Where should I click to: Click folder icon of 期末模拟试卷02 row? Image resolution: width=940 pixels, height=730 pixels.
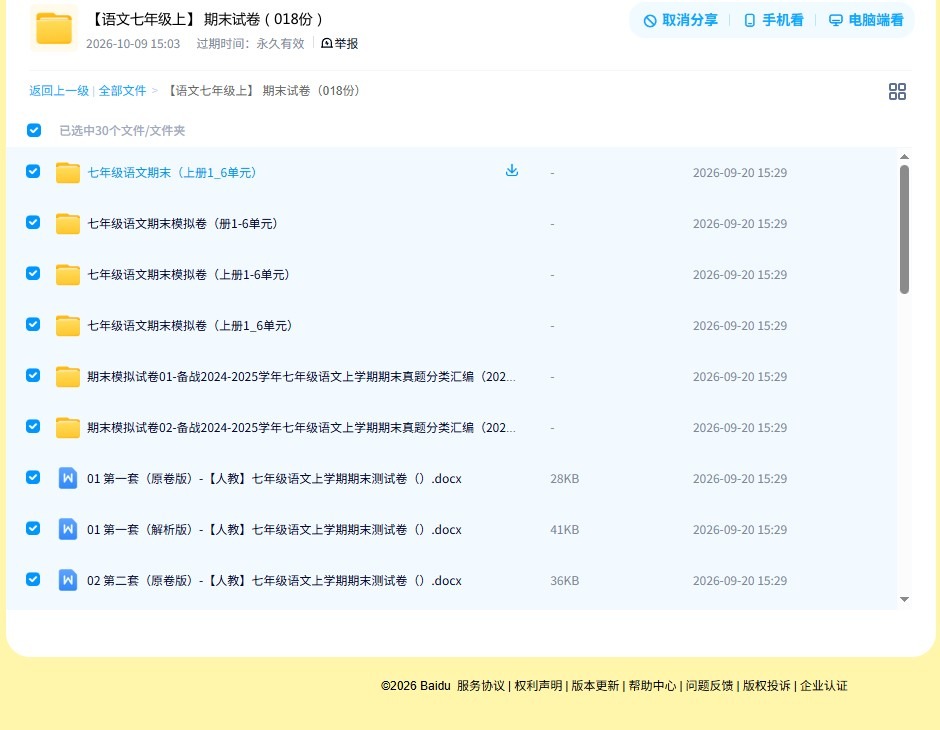tap(68, 427)
